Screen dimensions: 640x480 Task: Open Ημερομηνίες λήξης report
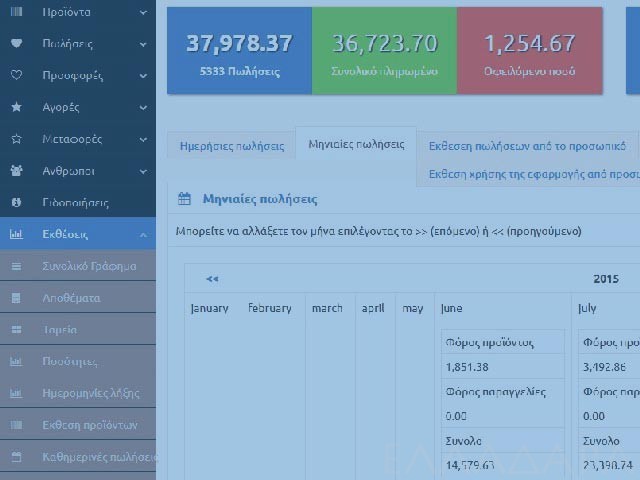pos(78,393)
